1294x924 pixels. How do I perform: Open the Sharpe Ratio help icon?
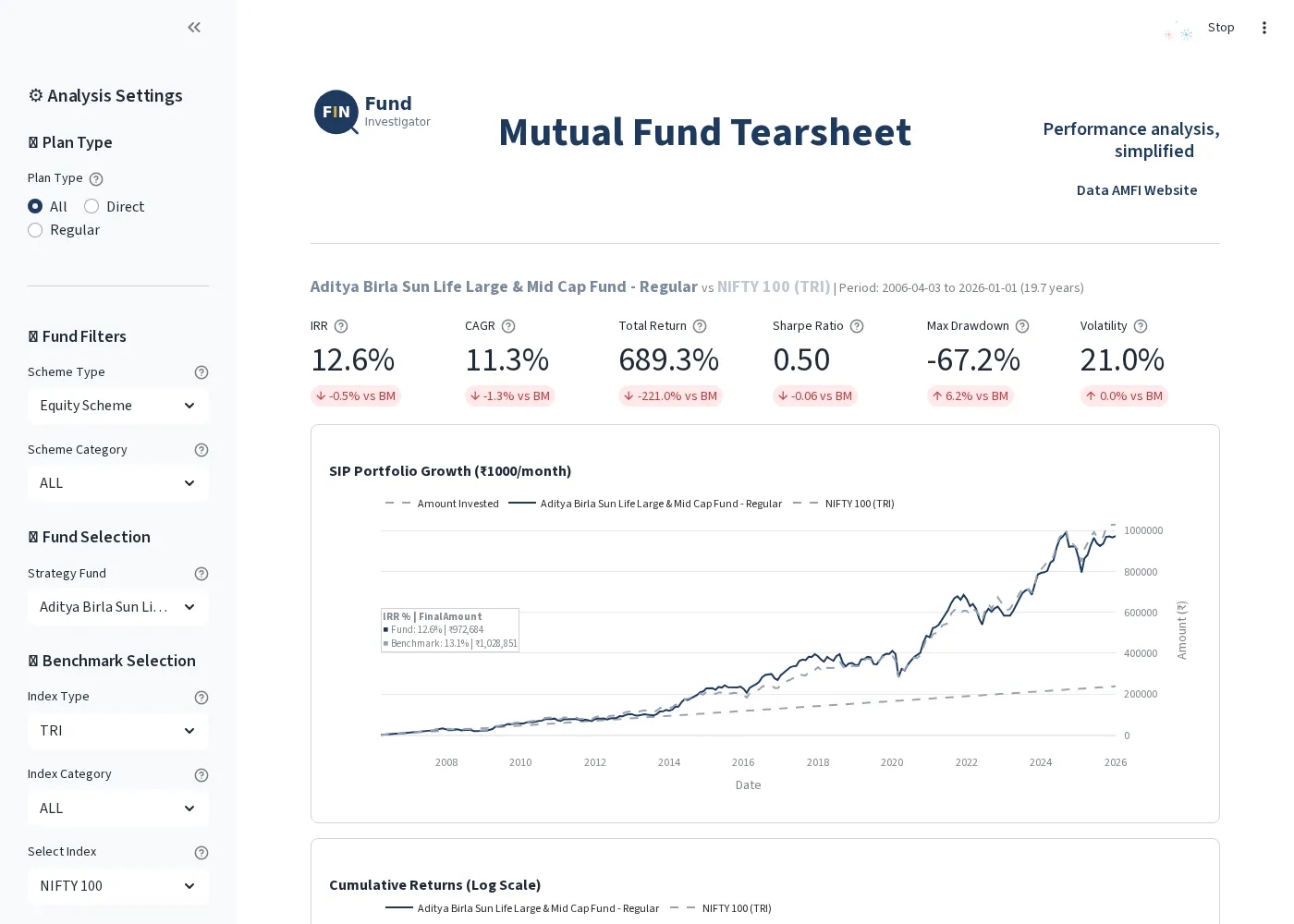point(856,326)
